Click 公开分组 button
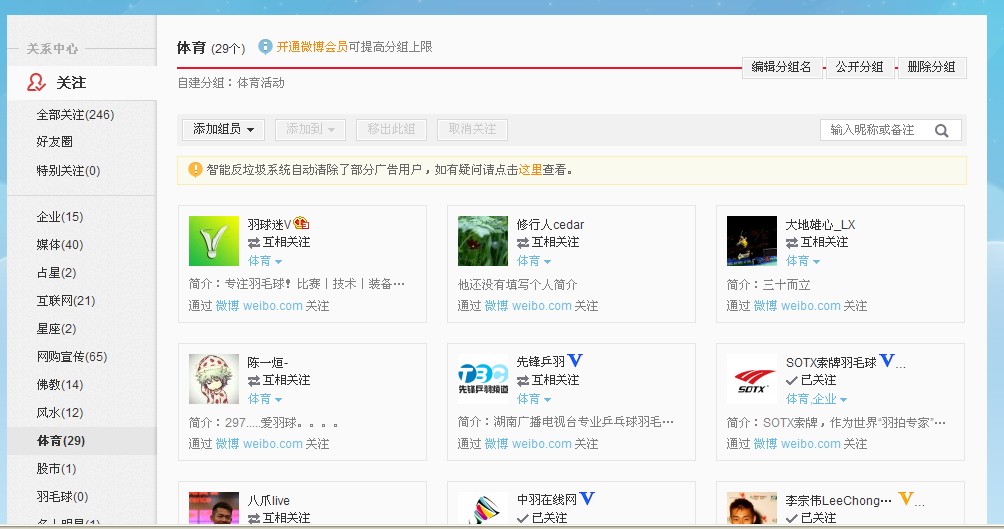This screenshot has width=1004, height=529. pos(860,67)
